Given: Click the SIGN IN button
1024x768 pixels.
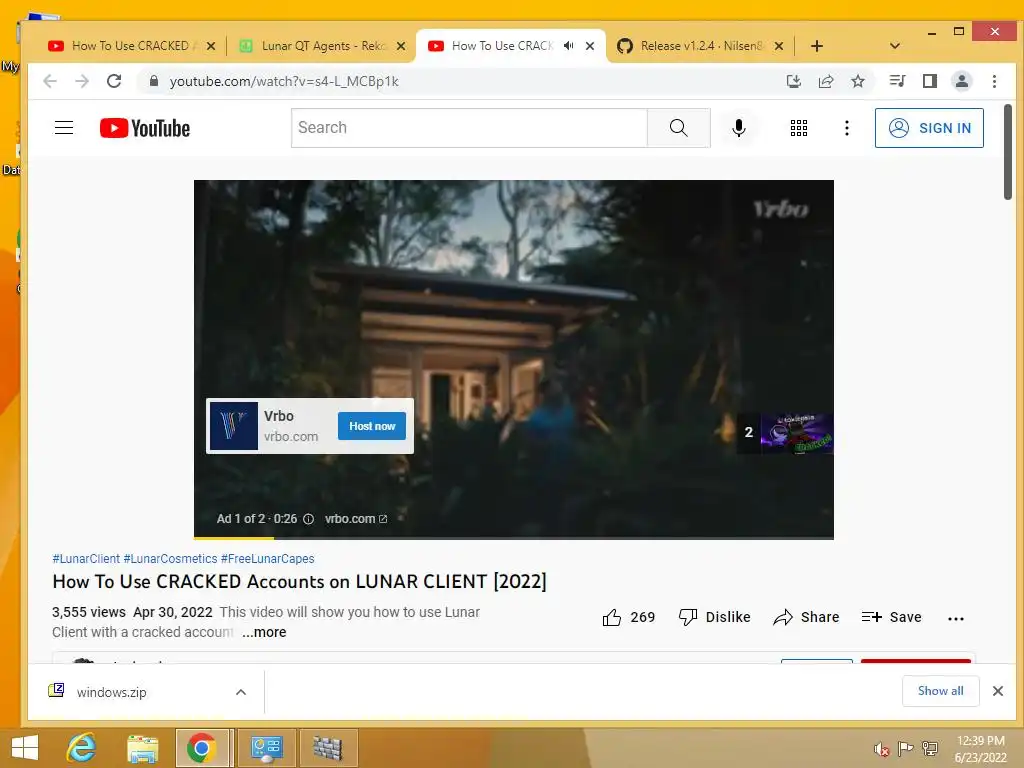Looking at the screenshot, I should tap(929, 128).
